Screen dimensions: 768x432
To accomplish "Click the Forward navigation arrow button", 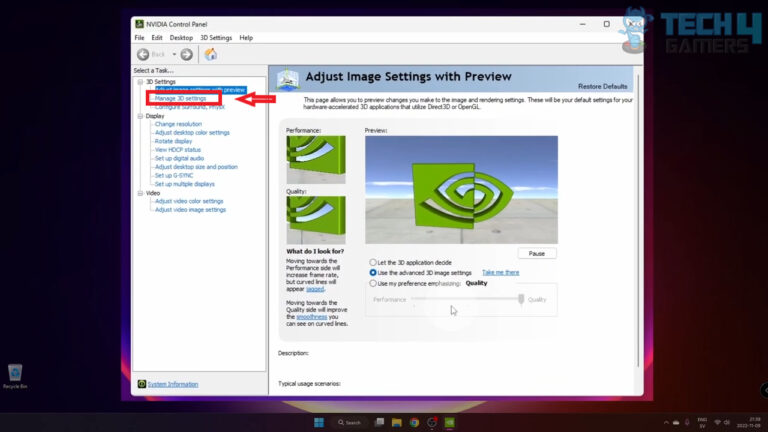I will pyautogui.click(x=186, y=54).
